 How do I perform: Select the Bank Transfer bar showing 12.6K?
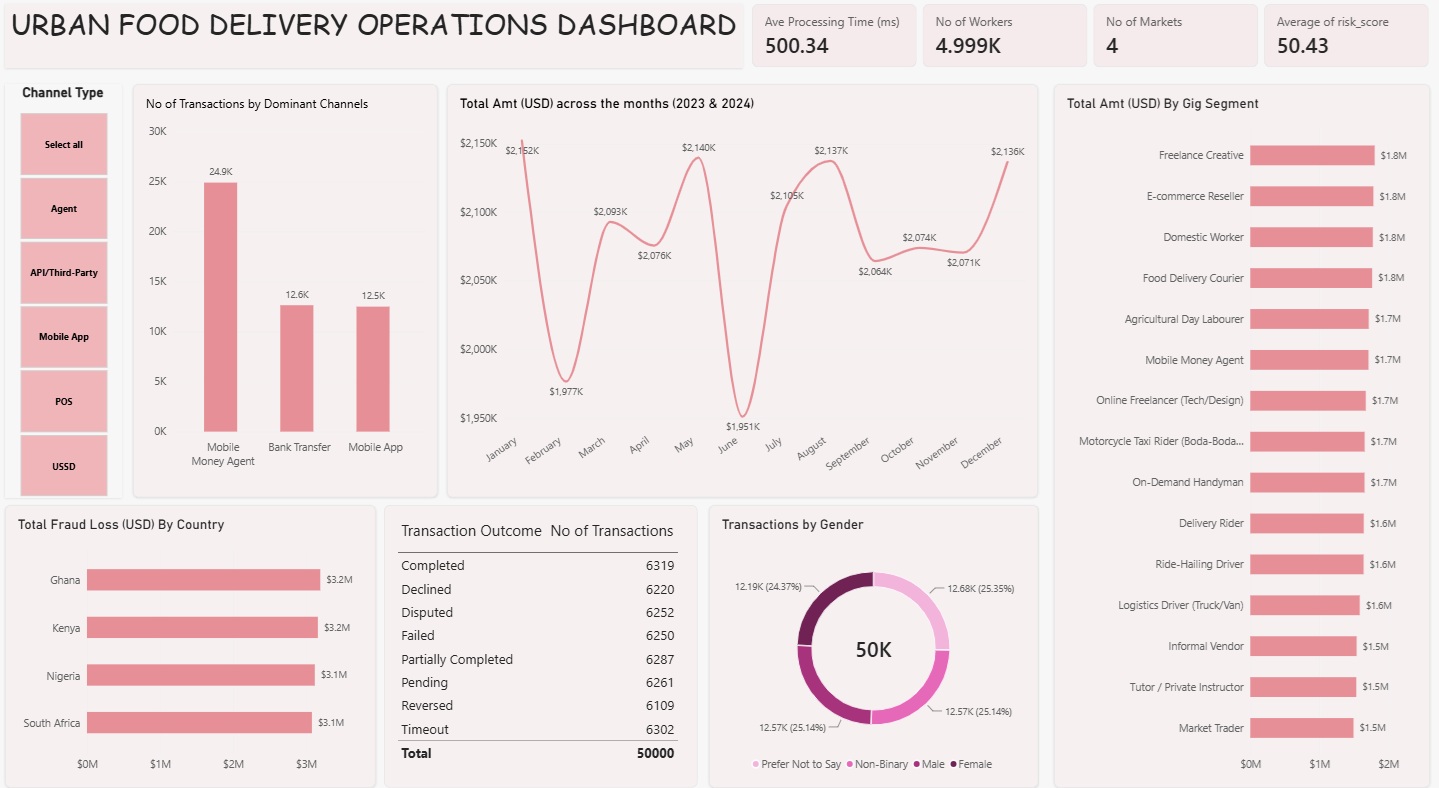pos(297,368)
